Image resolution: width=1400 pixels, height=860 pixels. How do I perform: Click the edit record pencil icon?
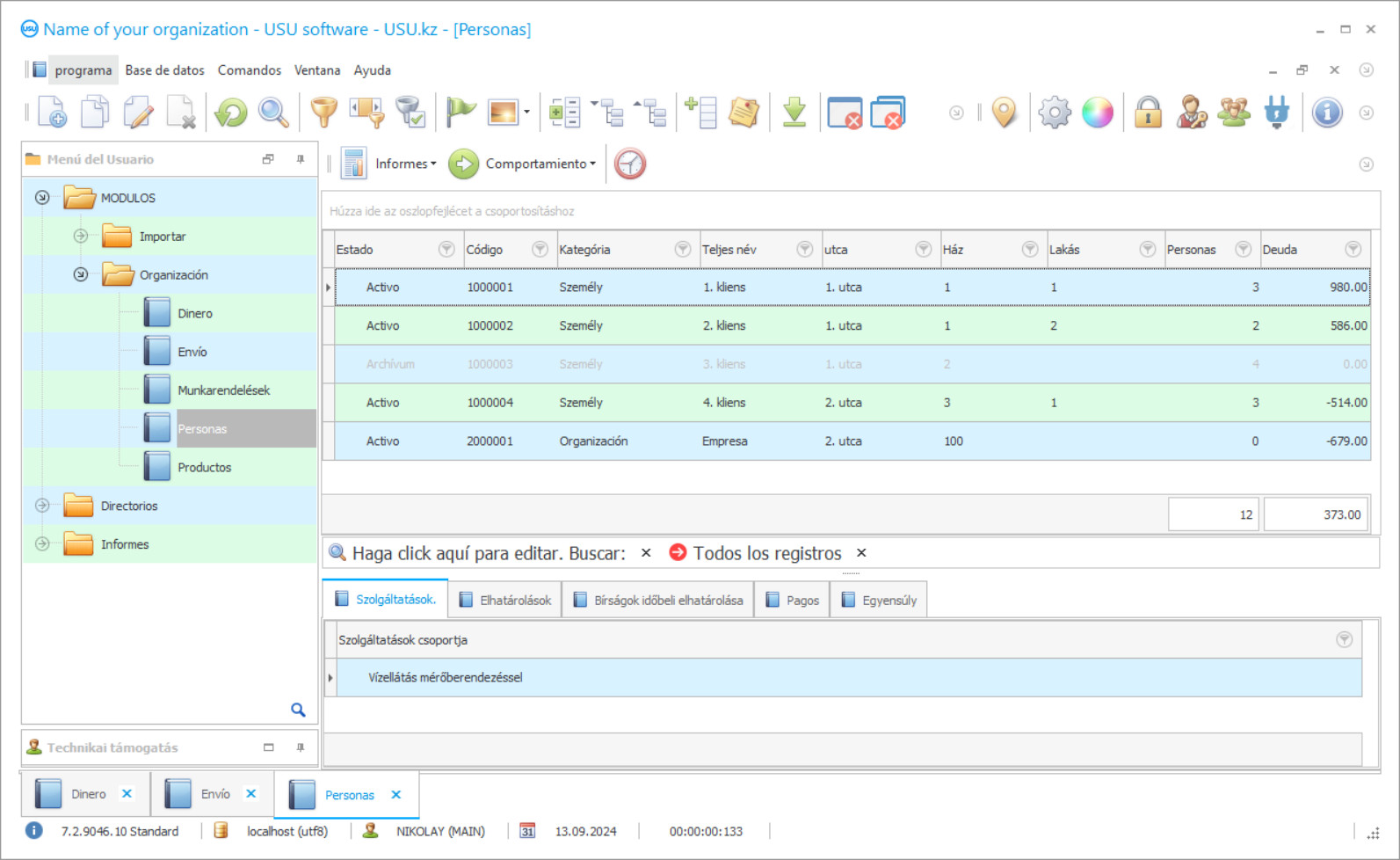point(138,113)
